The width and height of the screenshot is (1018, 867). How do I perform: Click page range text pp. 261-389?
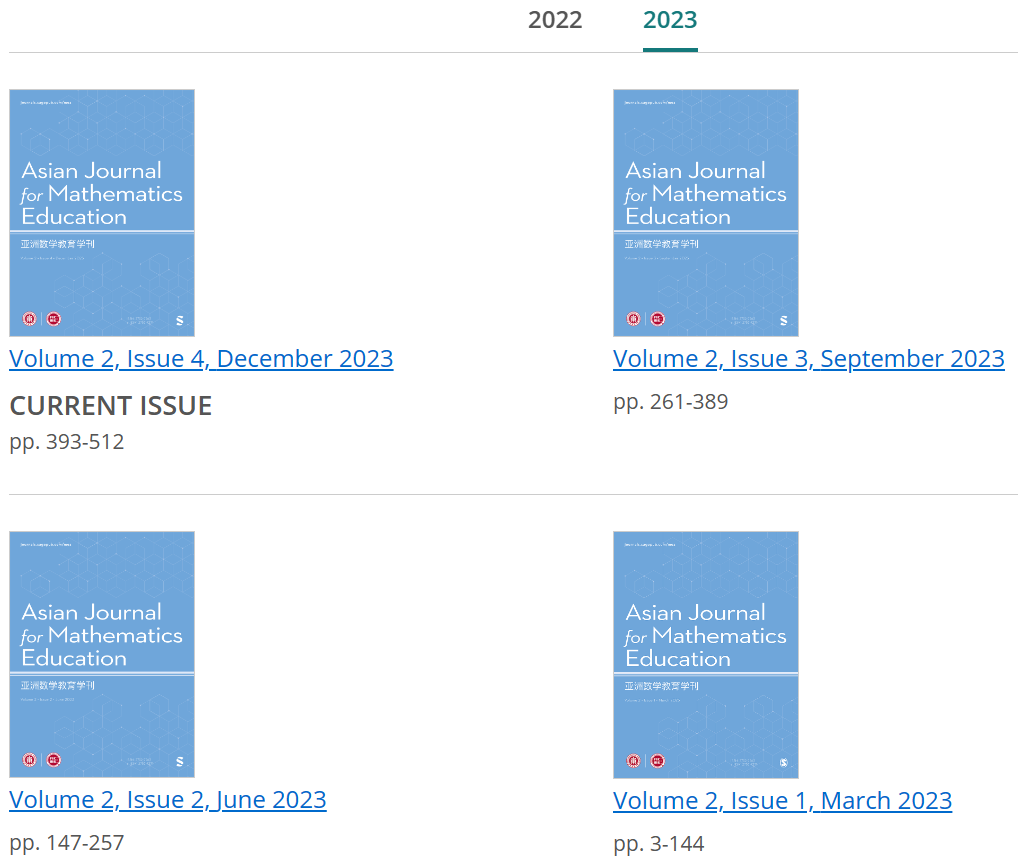[671, 402]
